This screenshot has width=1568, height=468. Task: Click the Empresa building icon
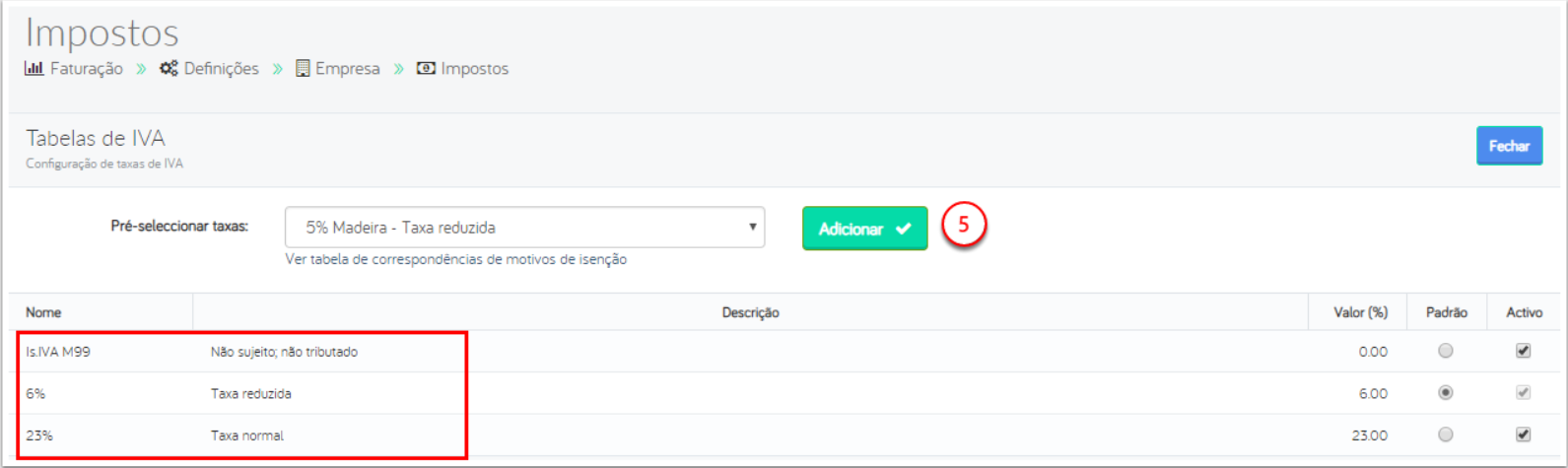303,68
